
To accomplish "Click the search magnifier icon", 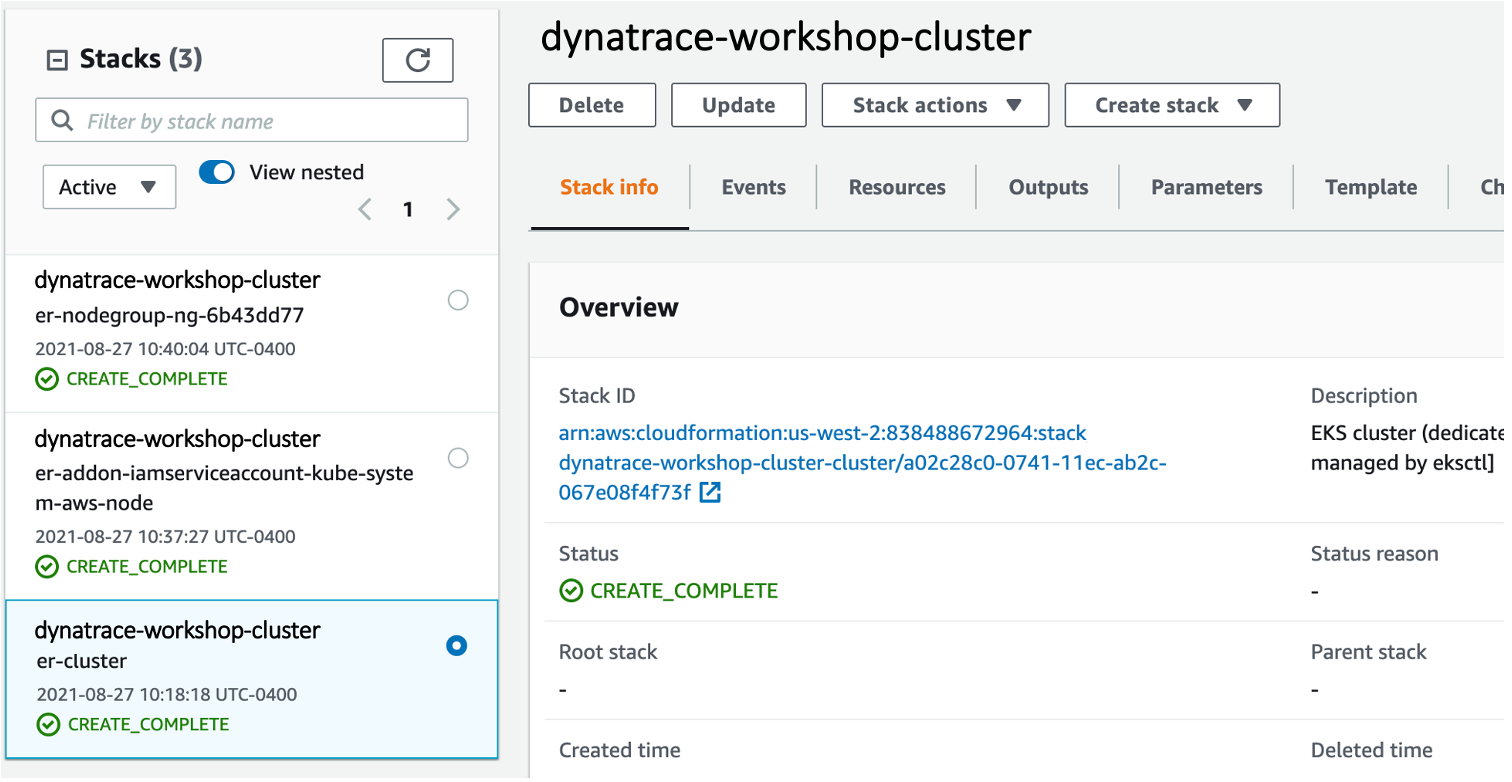I will click(x=62, y=121).
